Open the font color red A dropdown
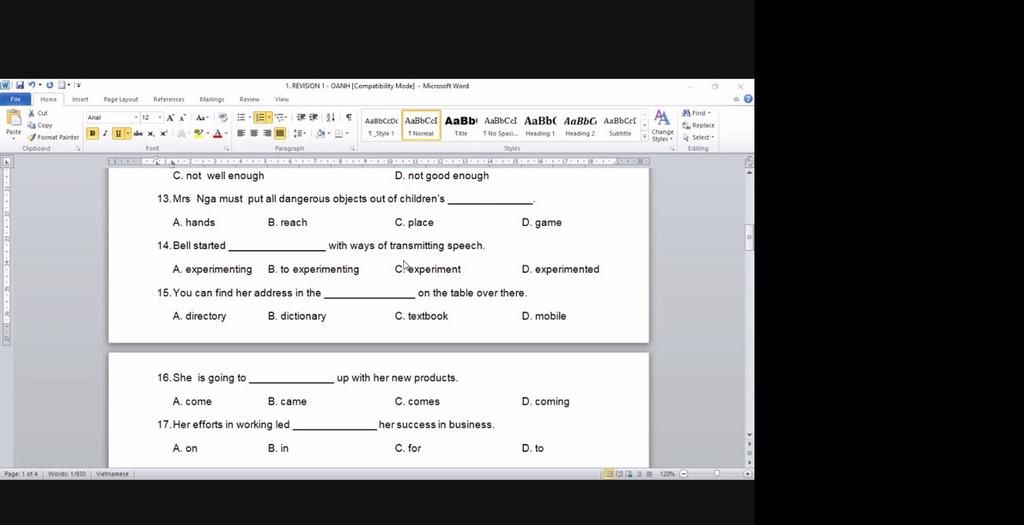The image size is (1024, 525). point(226,133)
